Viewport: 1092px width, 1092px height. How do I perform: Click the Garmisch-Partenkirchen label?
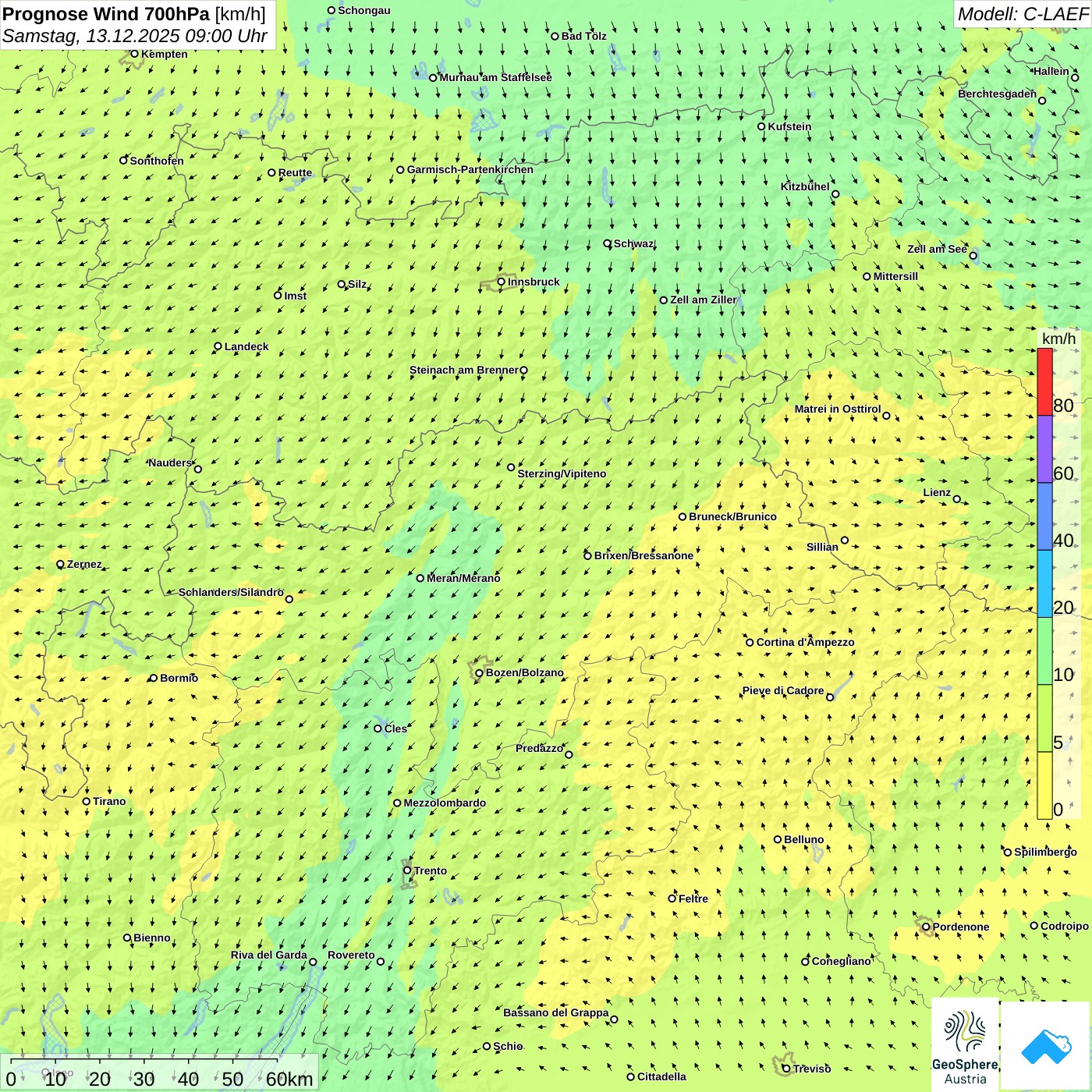click(x=470, y=169)
